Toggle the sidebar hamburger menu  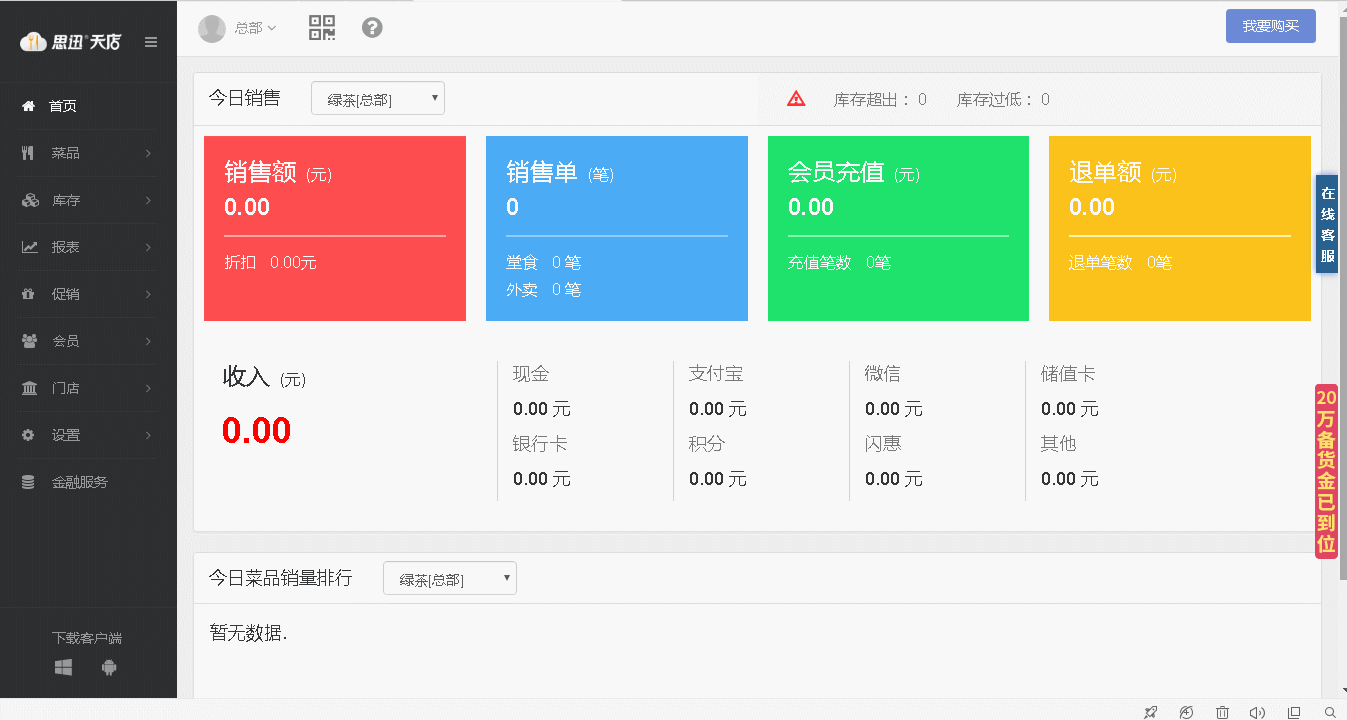[151, 42]
